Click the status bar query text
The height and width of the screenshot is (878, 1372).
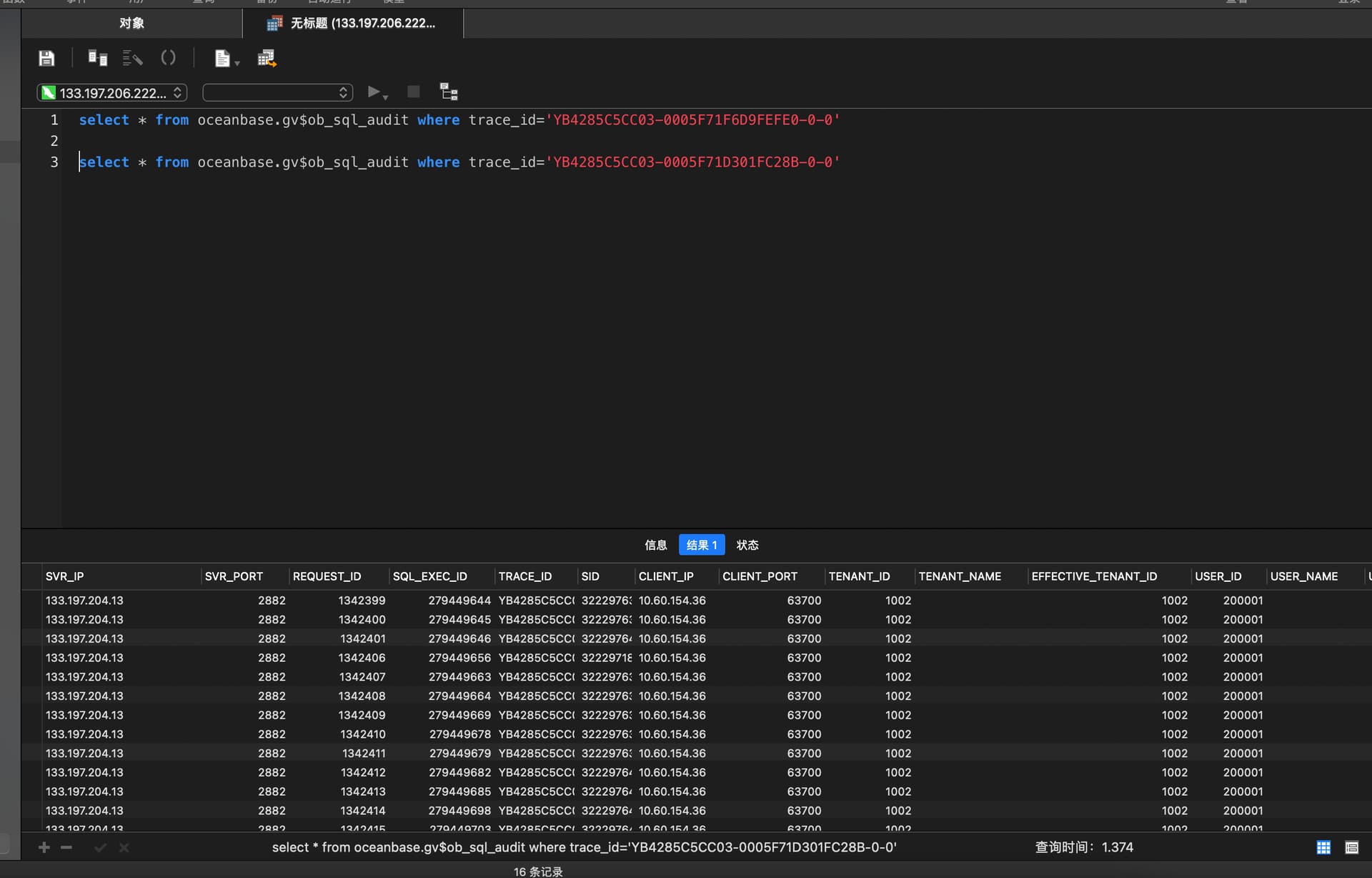(x=584, y=847)
